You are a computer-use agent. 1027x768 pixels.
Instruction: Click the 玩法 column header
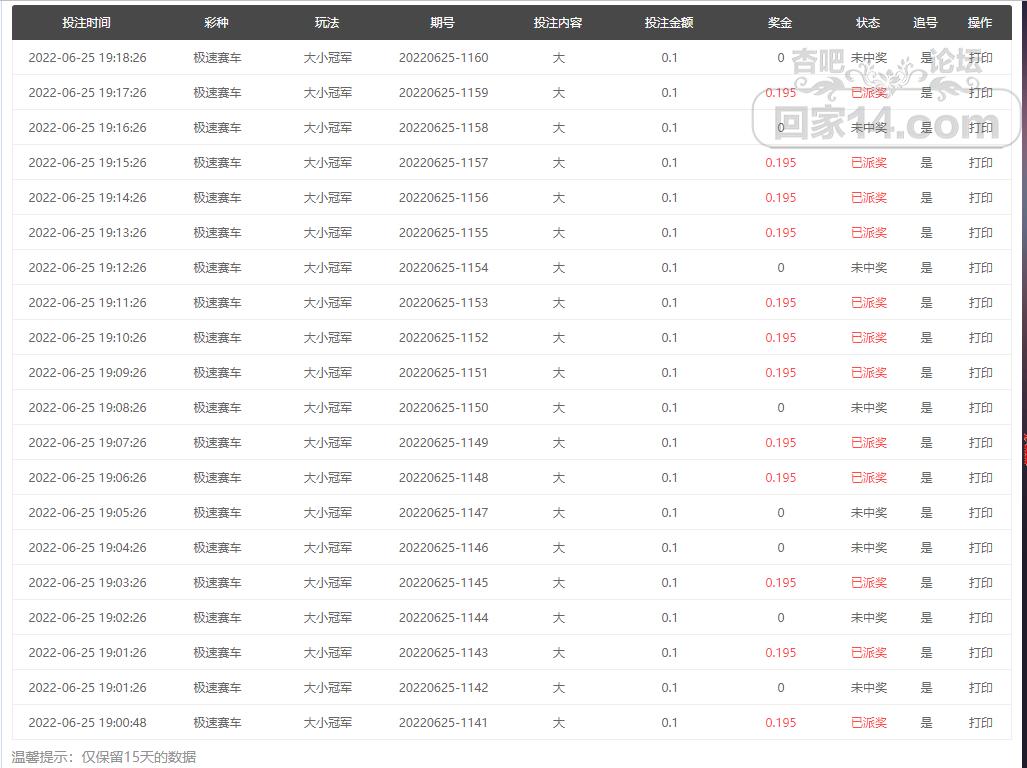pos(327,23)
